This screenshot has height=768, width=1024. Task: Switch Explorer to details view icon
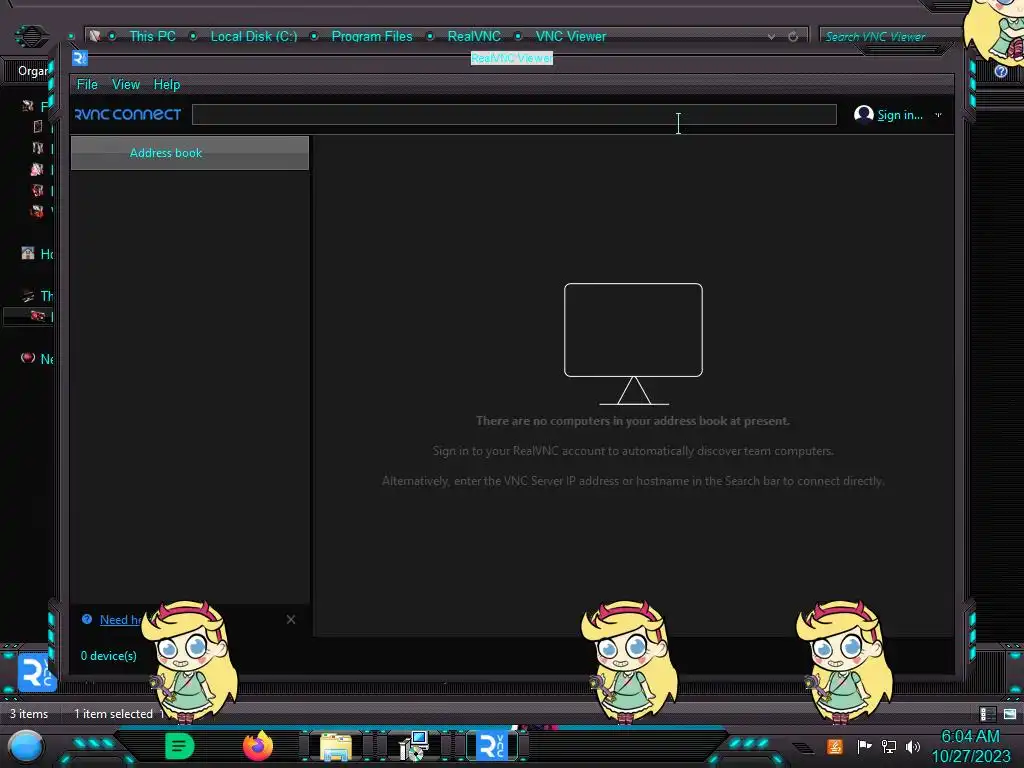[x=987, y=714]
